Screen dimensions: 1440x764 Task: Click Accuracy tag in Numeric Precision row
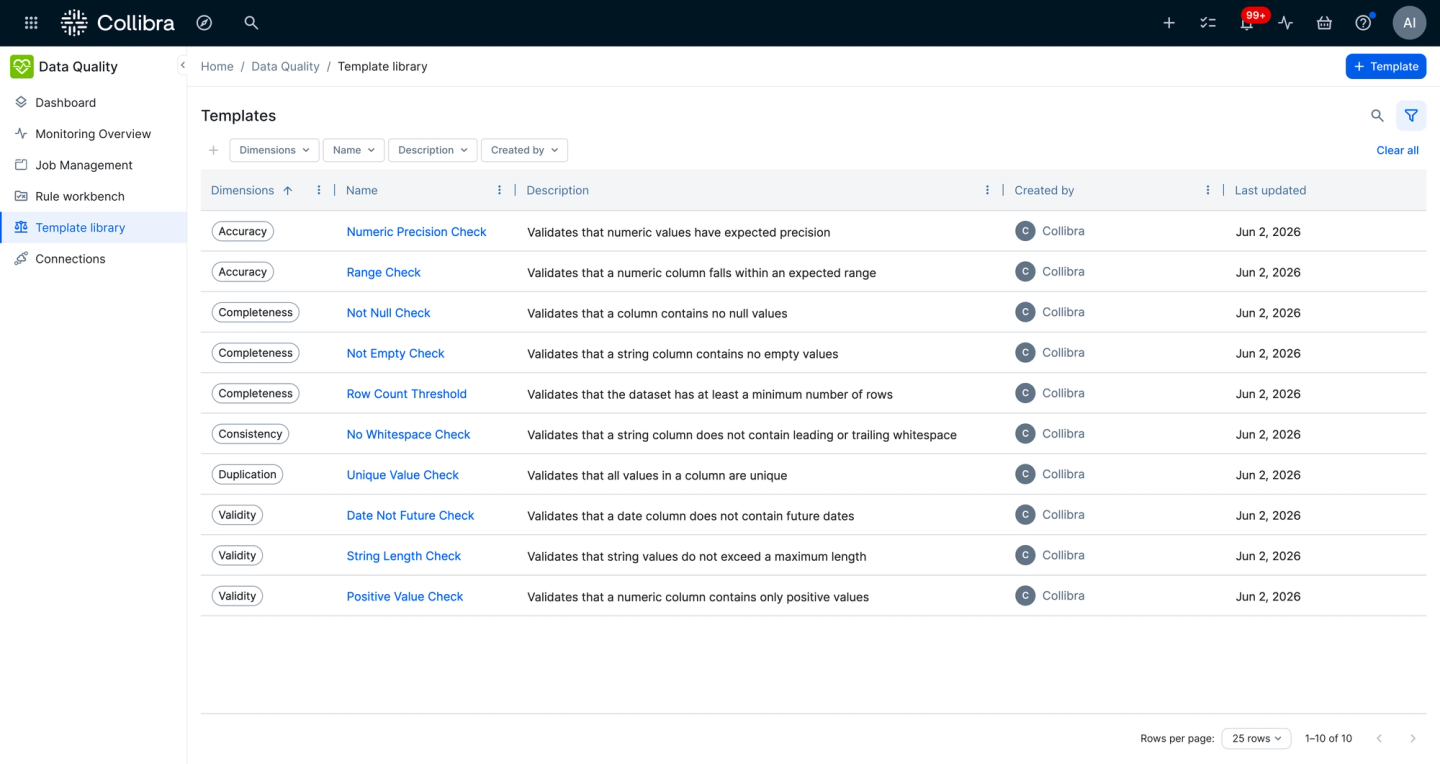click(x=242, y=231)
